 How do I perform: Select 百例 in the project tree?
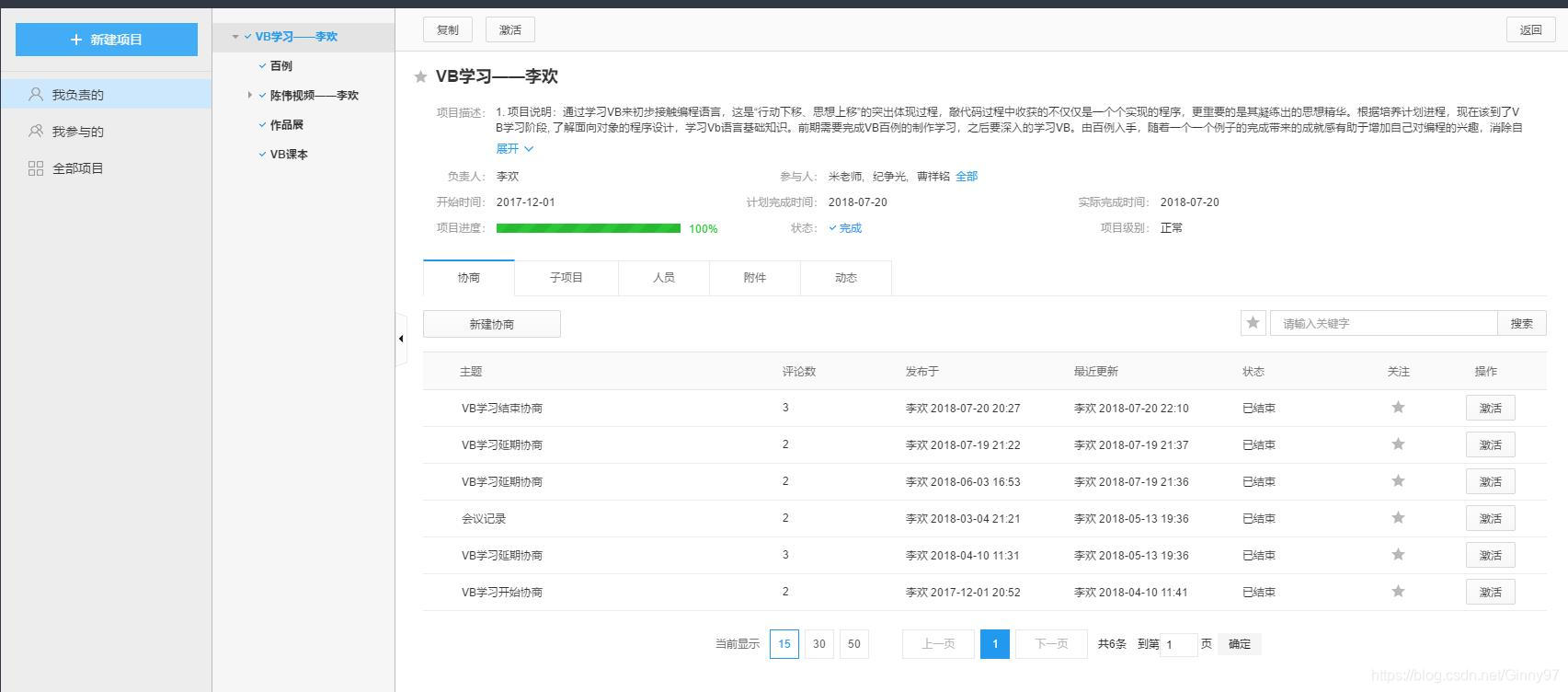pos(280,66)
